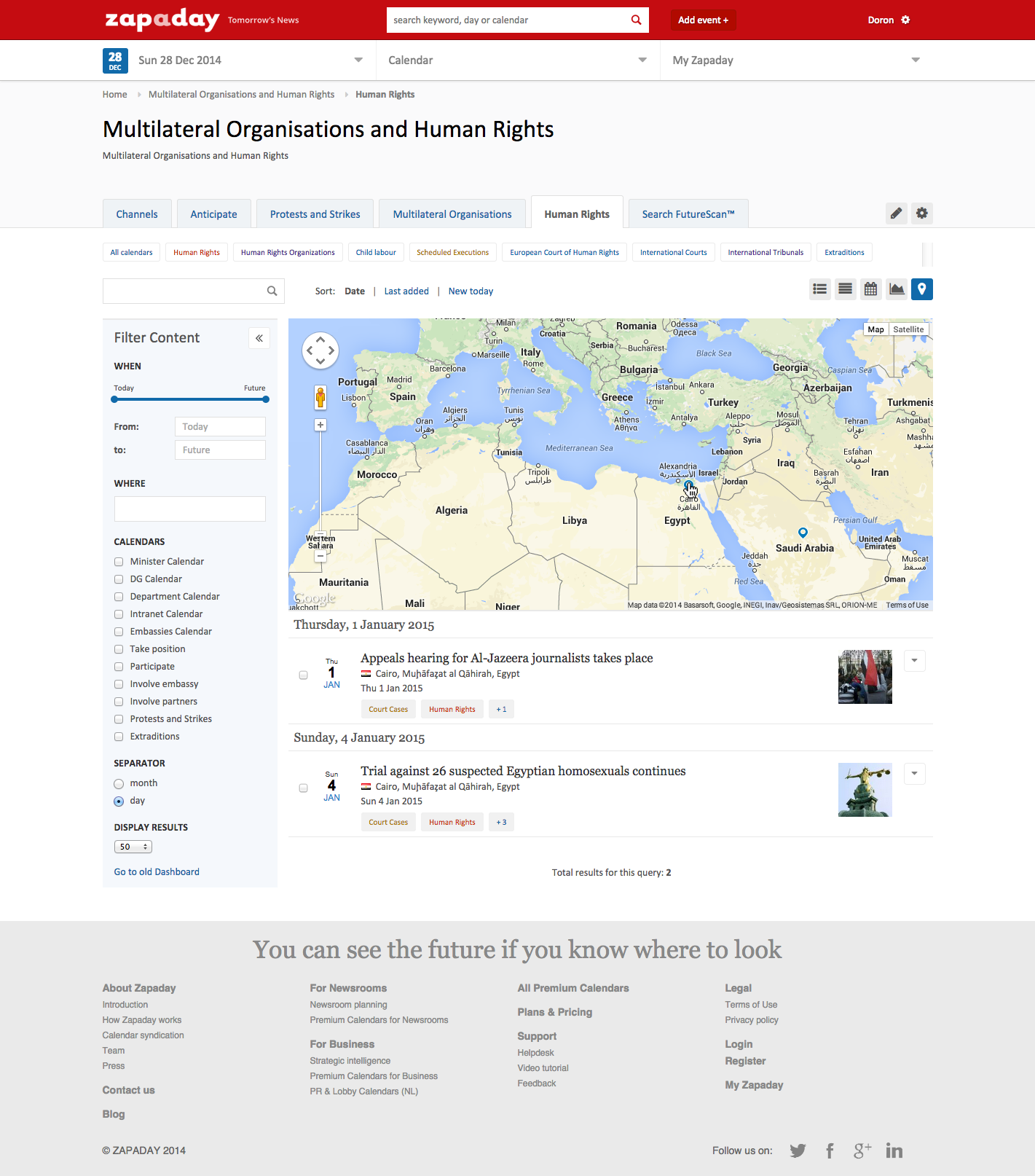Click the 28 DEC date badge icon

pyautogui.click(x=115, y=60)
